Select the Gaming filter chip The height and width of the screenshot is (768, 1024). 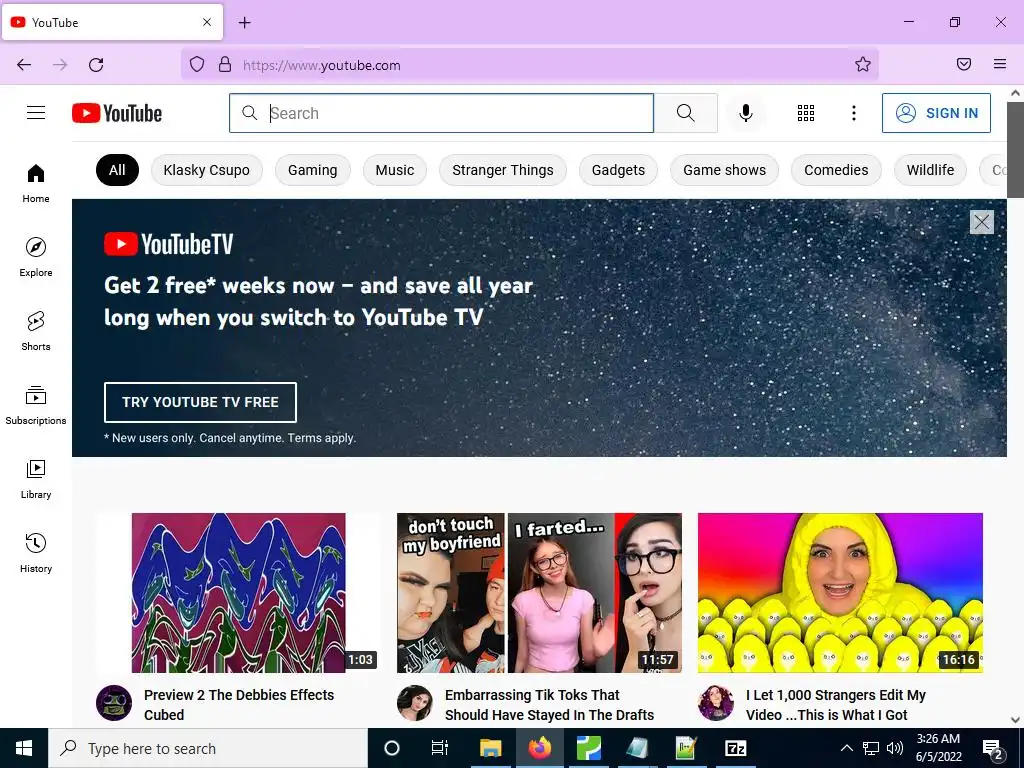[313, 170]
